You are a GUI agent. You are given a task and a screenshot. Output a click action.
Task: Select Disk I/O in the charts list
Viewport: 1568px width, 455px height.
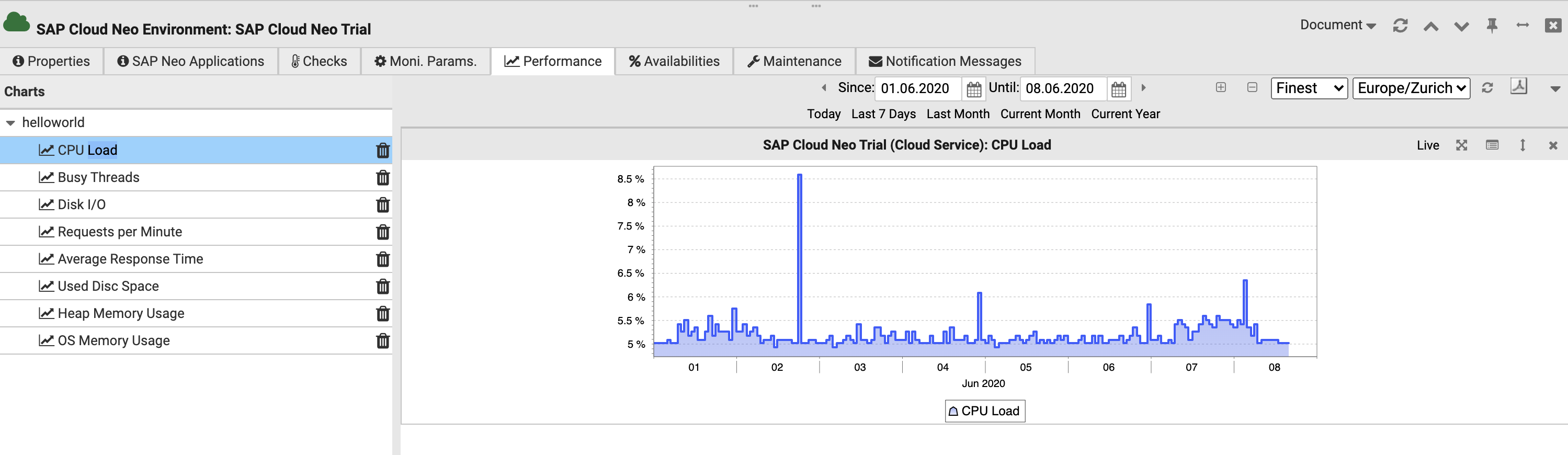point(196,205)
